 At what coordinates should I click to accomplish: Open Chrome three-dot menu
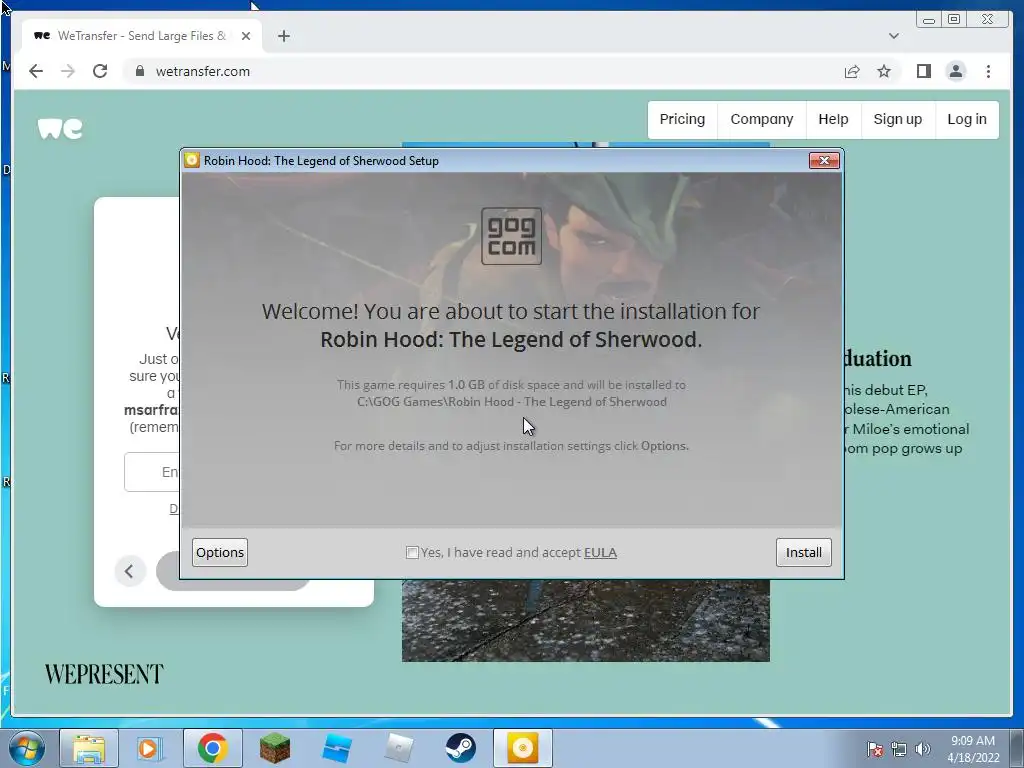[988, 71]
